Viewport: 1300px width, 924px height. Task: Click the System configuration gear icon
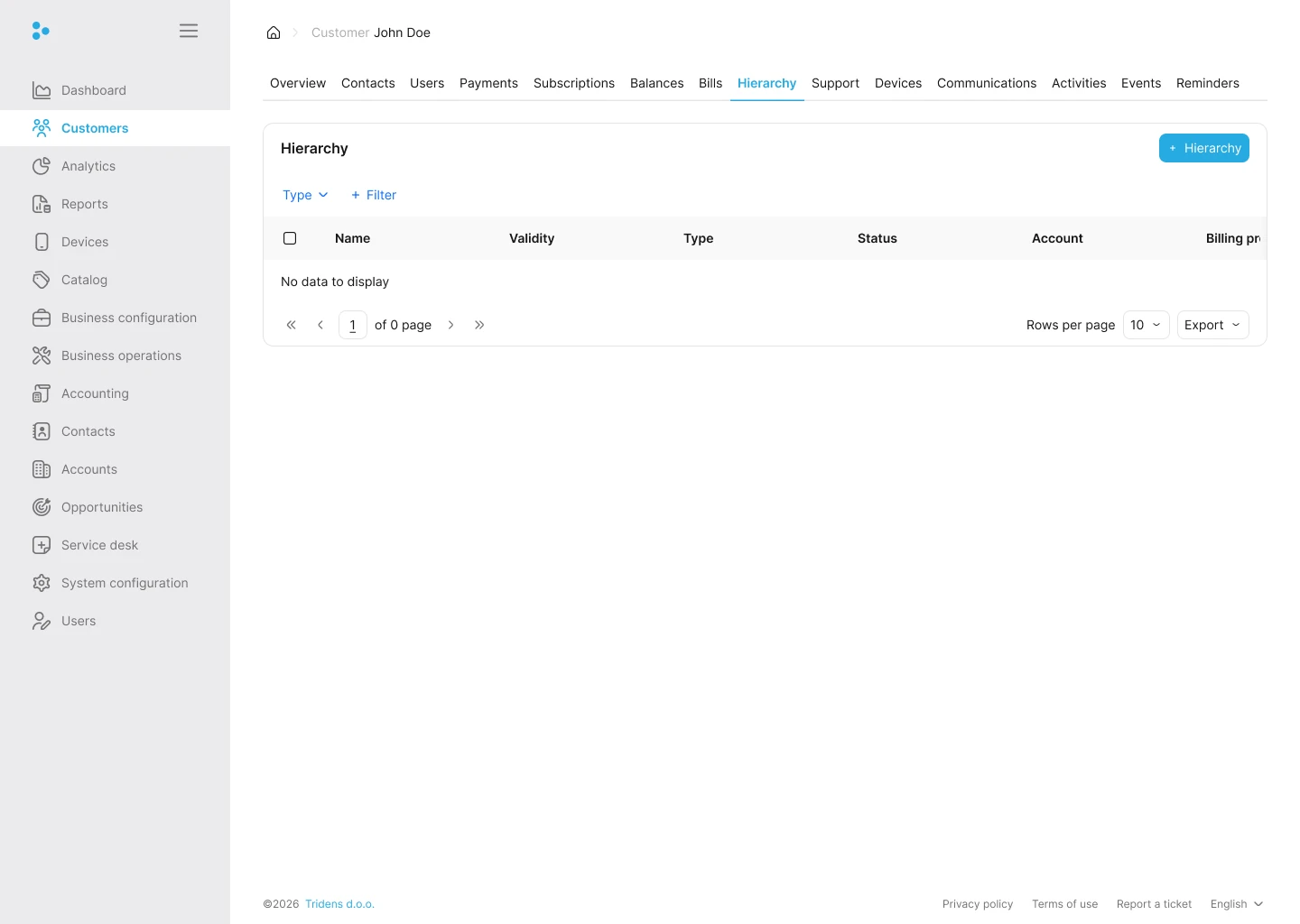pyautogui.click(x=42, y=583)
